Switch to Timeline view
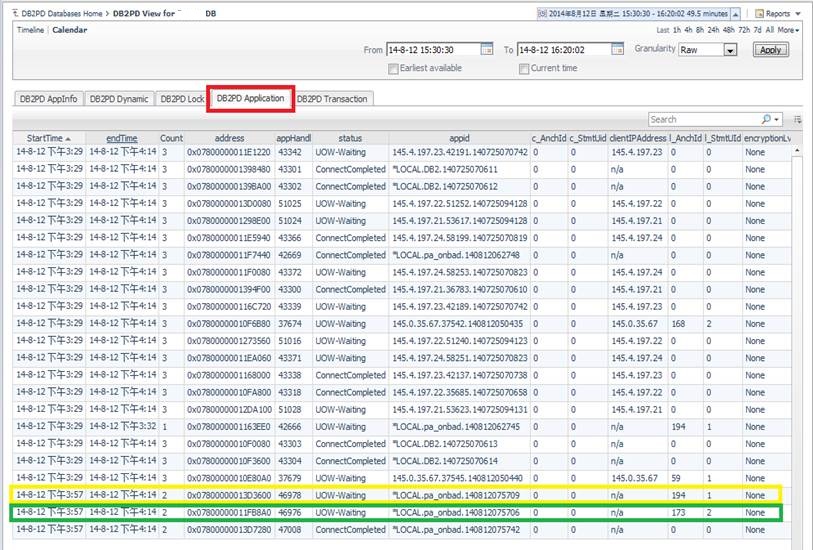 click(x=32, y=30)
